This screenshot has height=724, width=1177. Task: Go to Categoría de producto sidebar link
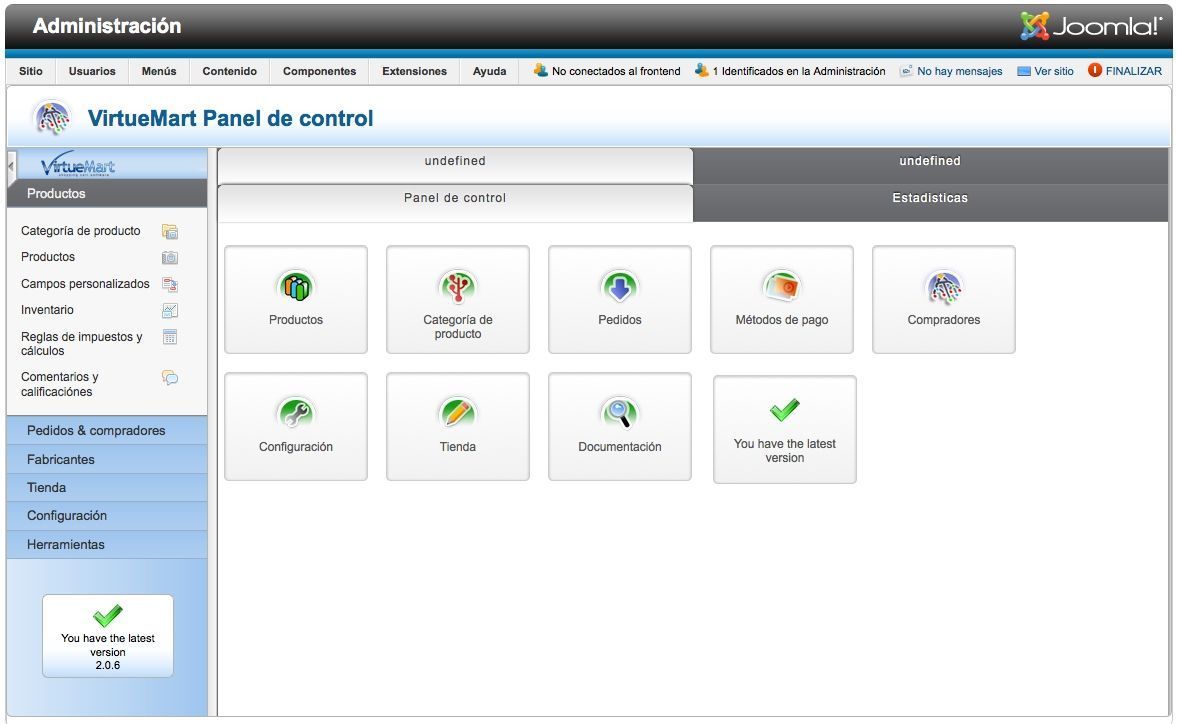80,231
